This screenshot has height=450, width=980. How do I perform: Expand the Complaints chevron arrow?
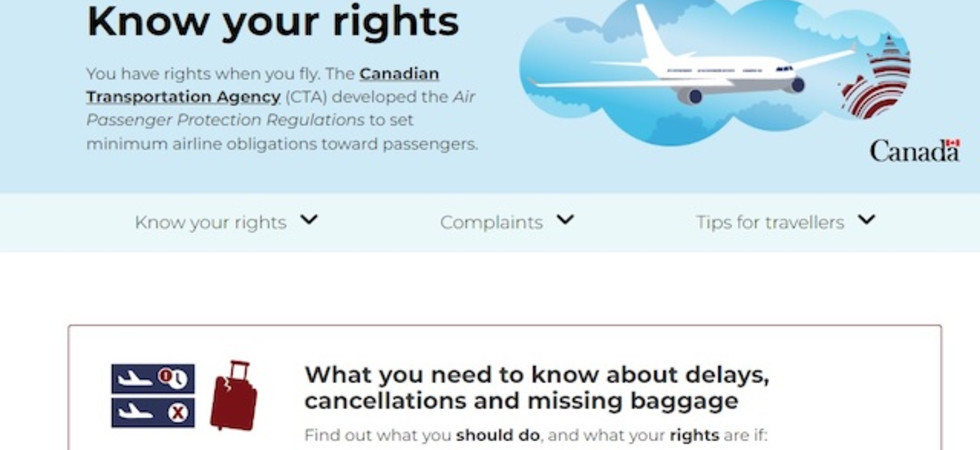565,220
